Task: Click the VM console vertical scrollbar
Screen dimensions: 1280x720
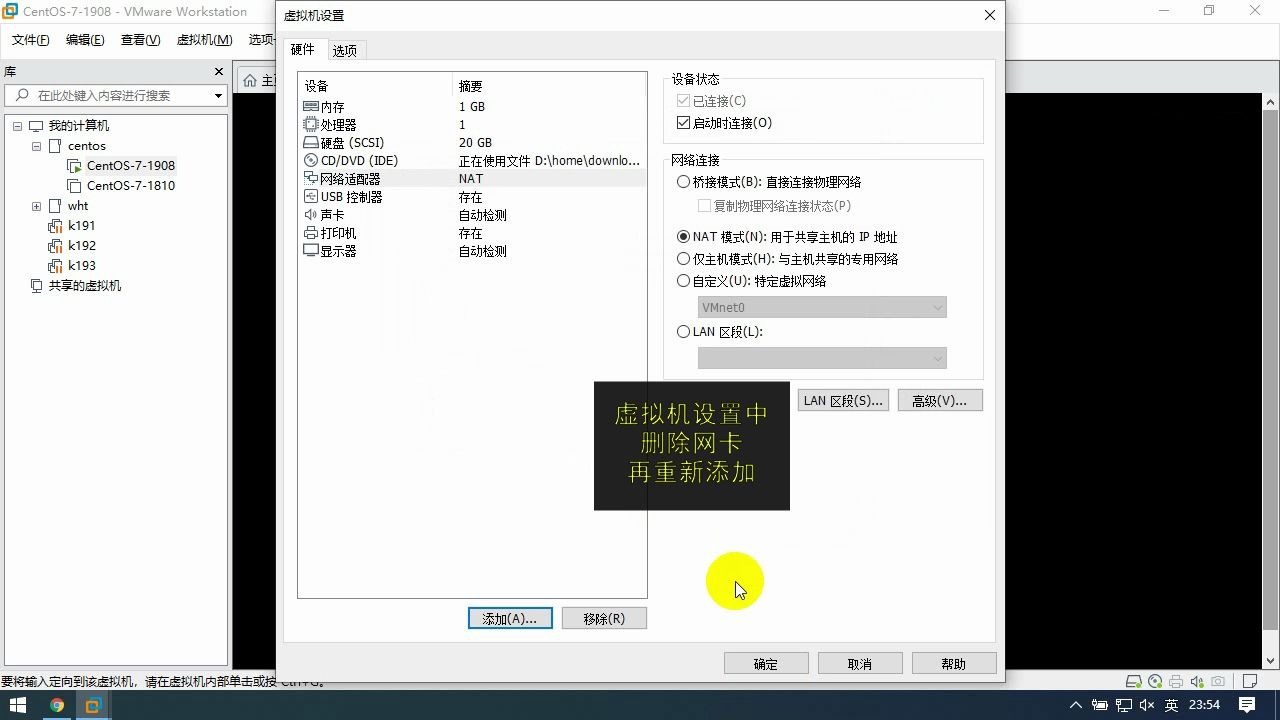Action: [x=1271, y=380]
